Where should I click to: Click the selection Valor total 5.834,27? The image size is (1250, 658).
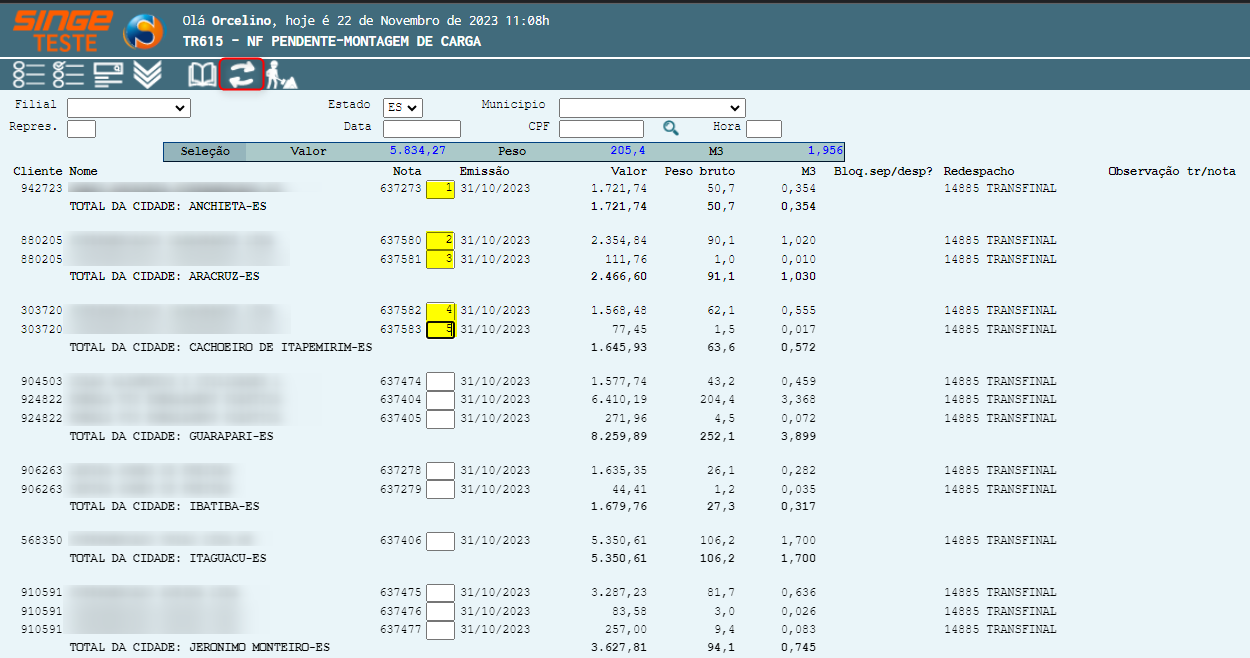point(418,151)
